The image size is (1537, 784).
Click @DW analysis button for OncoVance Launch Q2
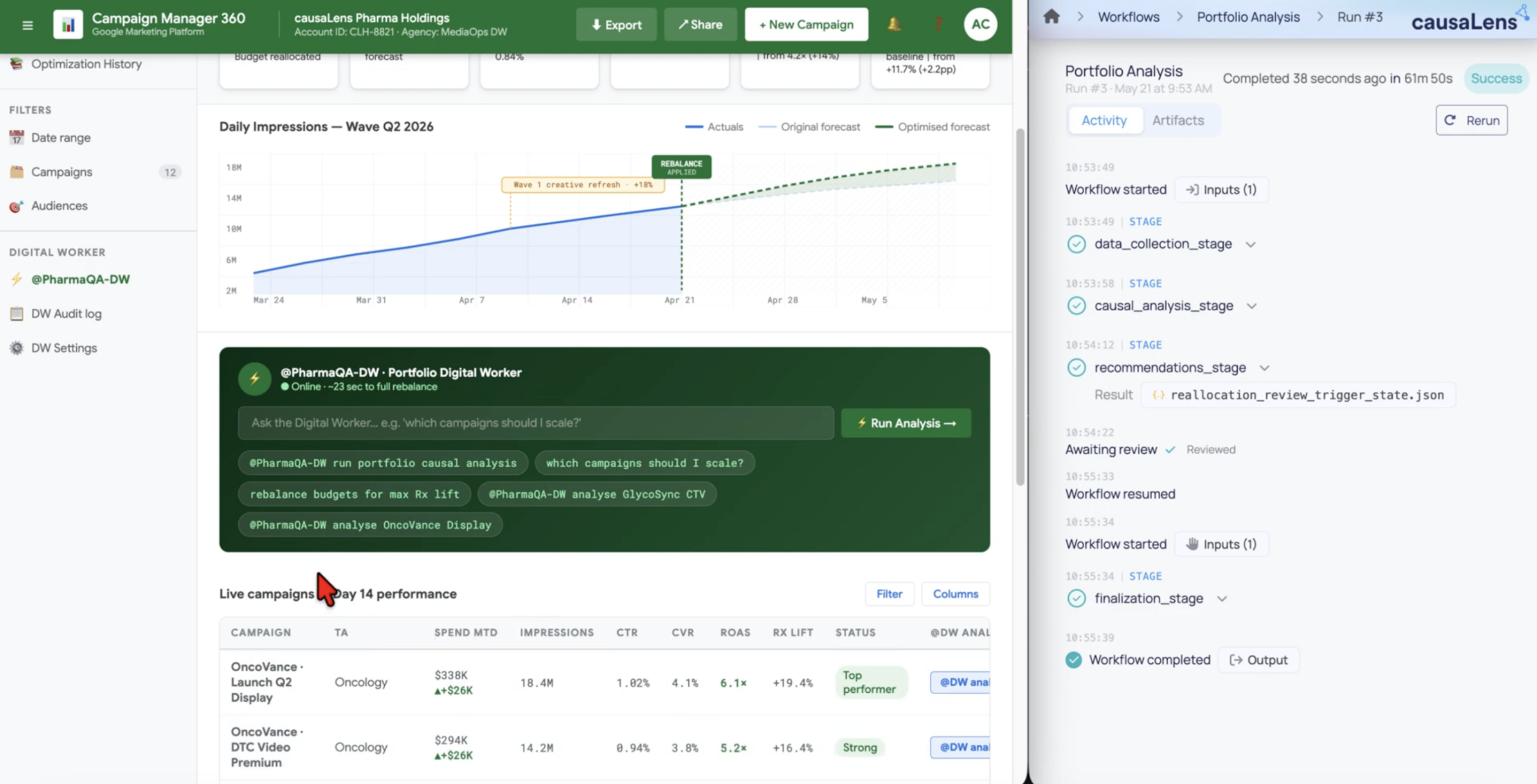[x=960, y=683]
